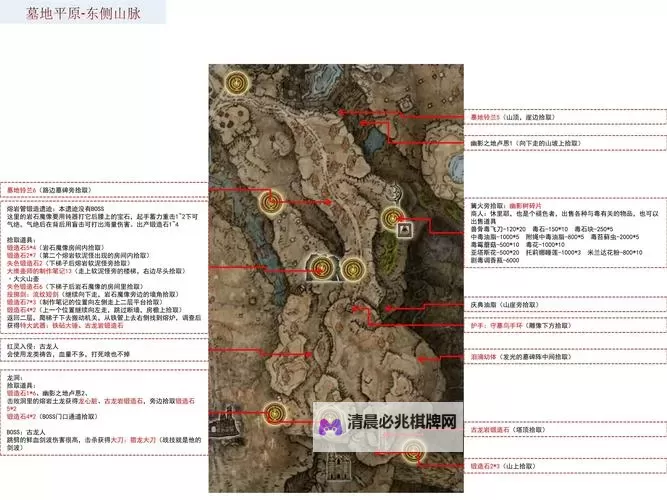Click the item 失色锻造石2
This screenshot has width=667, height=500.
point(25,263)
